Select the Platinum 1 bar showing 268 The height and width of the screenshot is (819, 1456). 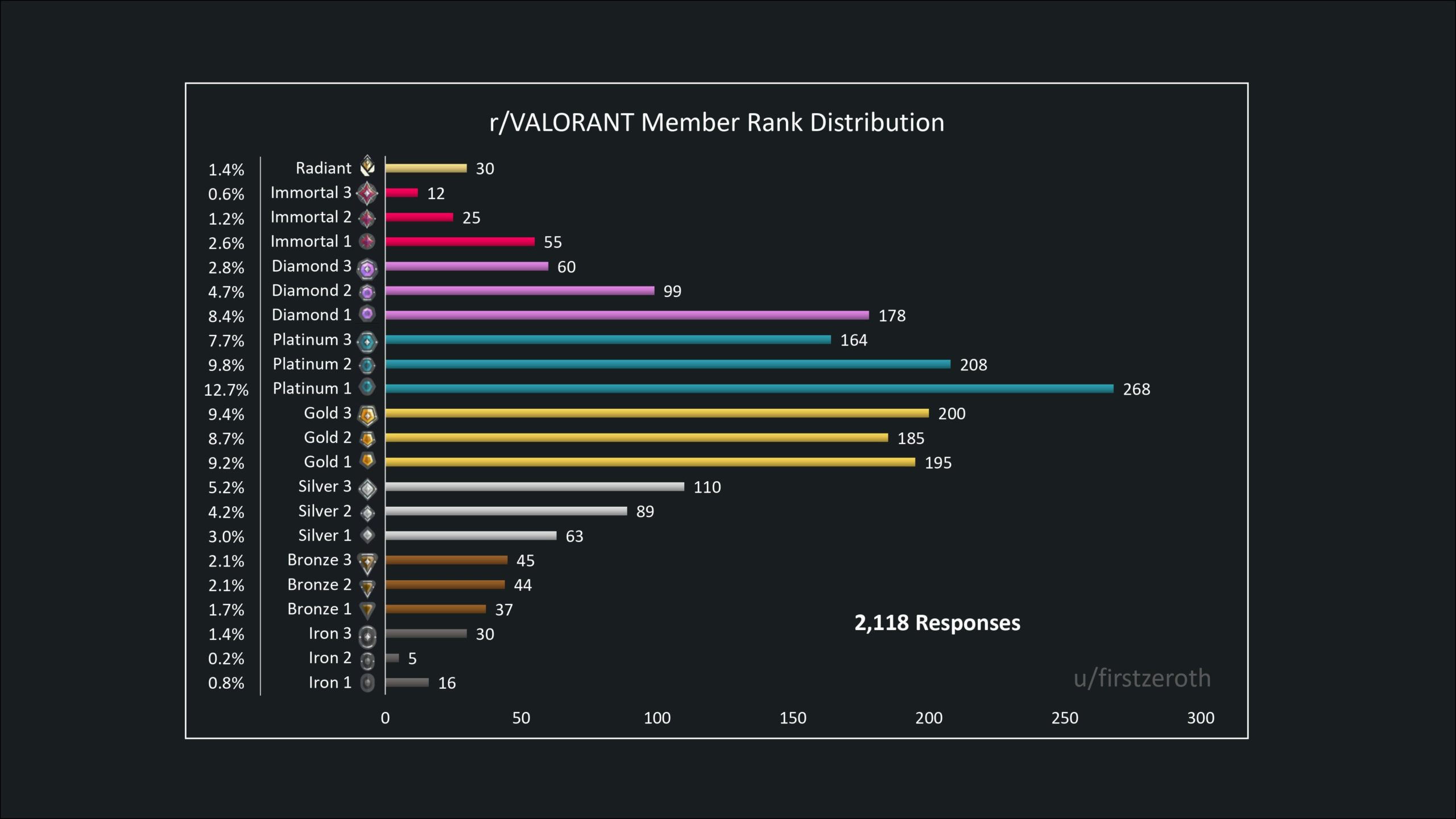pos(750,388)
